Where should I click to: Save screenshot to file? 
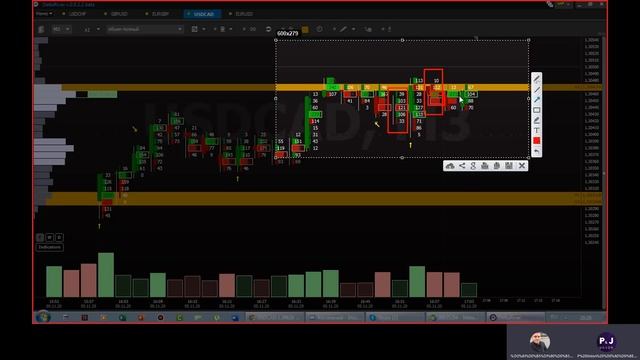pyautogui.click(x=509, y=166)
